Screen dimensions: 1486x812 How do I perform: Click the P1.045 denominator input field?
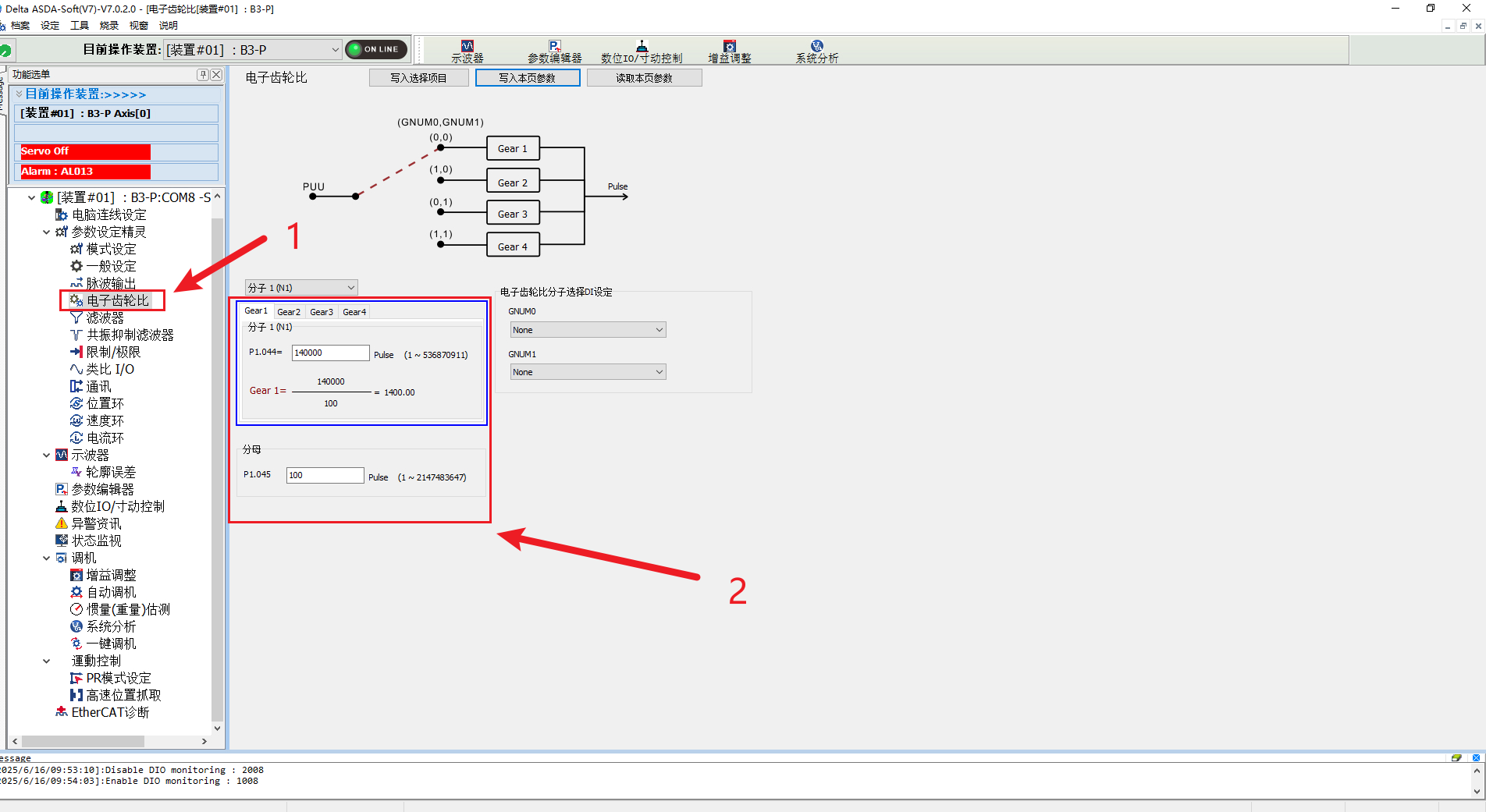click(x=325, y=475)
